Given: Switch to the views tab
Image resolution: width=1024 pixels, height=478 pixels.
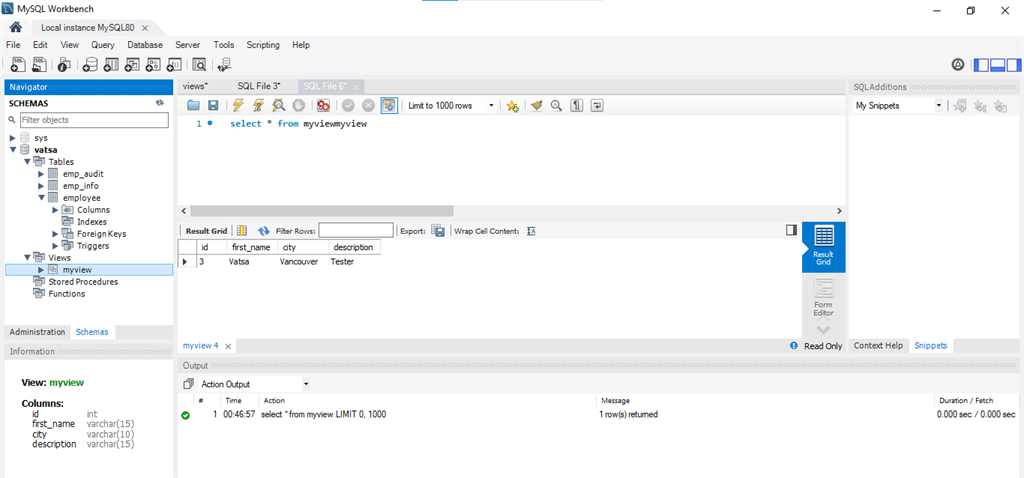Looking at the screenshot, I should click(196, 86).
